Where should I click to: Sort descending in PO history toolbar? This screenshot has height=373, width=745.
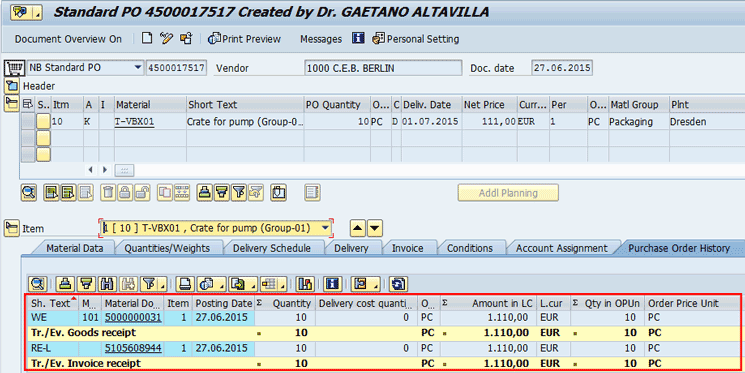pos(86,284)
